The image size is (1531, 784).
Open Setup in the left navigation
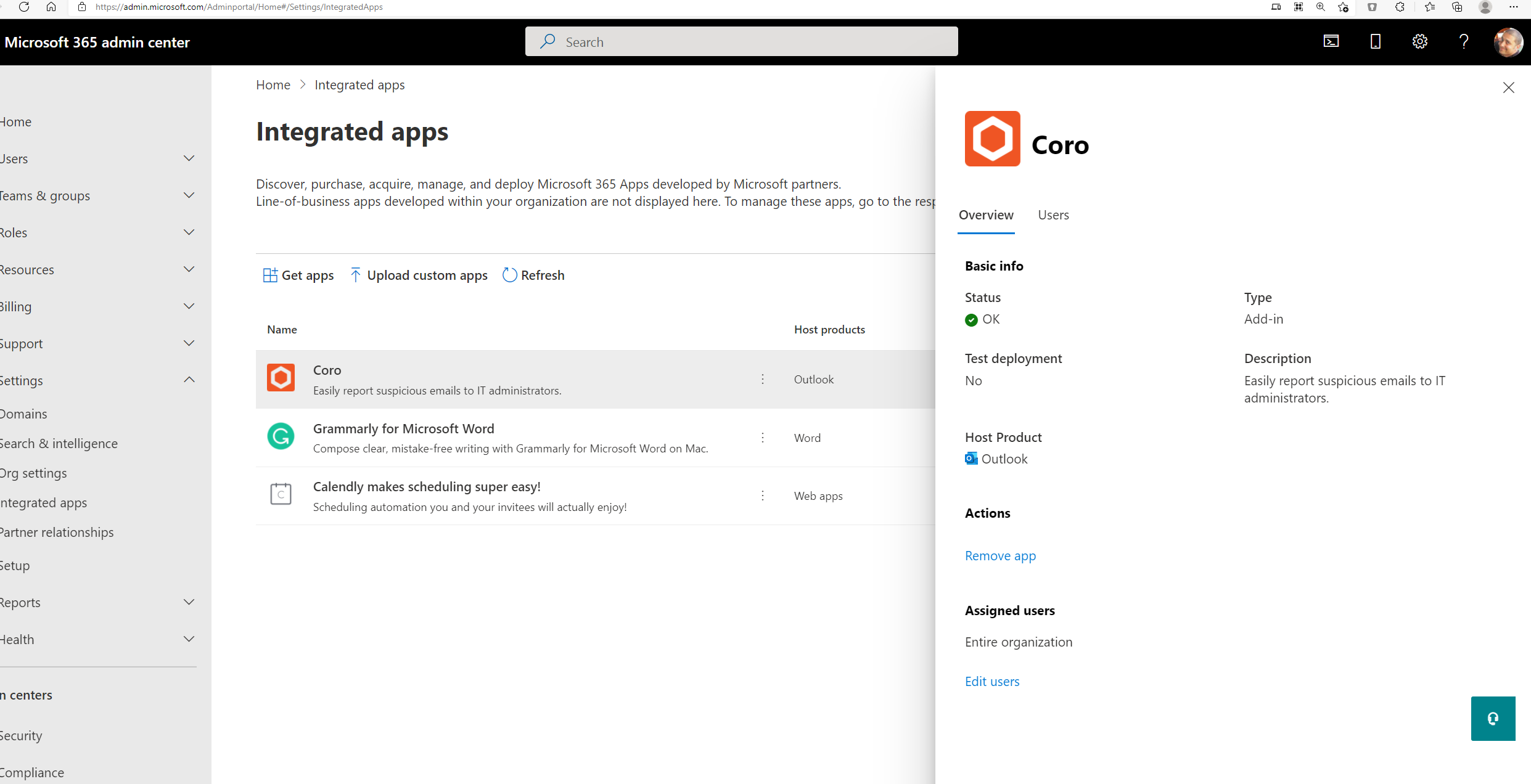(15, 566)
